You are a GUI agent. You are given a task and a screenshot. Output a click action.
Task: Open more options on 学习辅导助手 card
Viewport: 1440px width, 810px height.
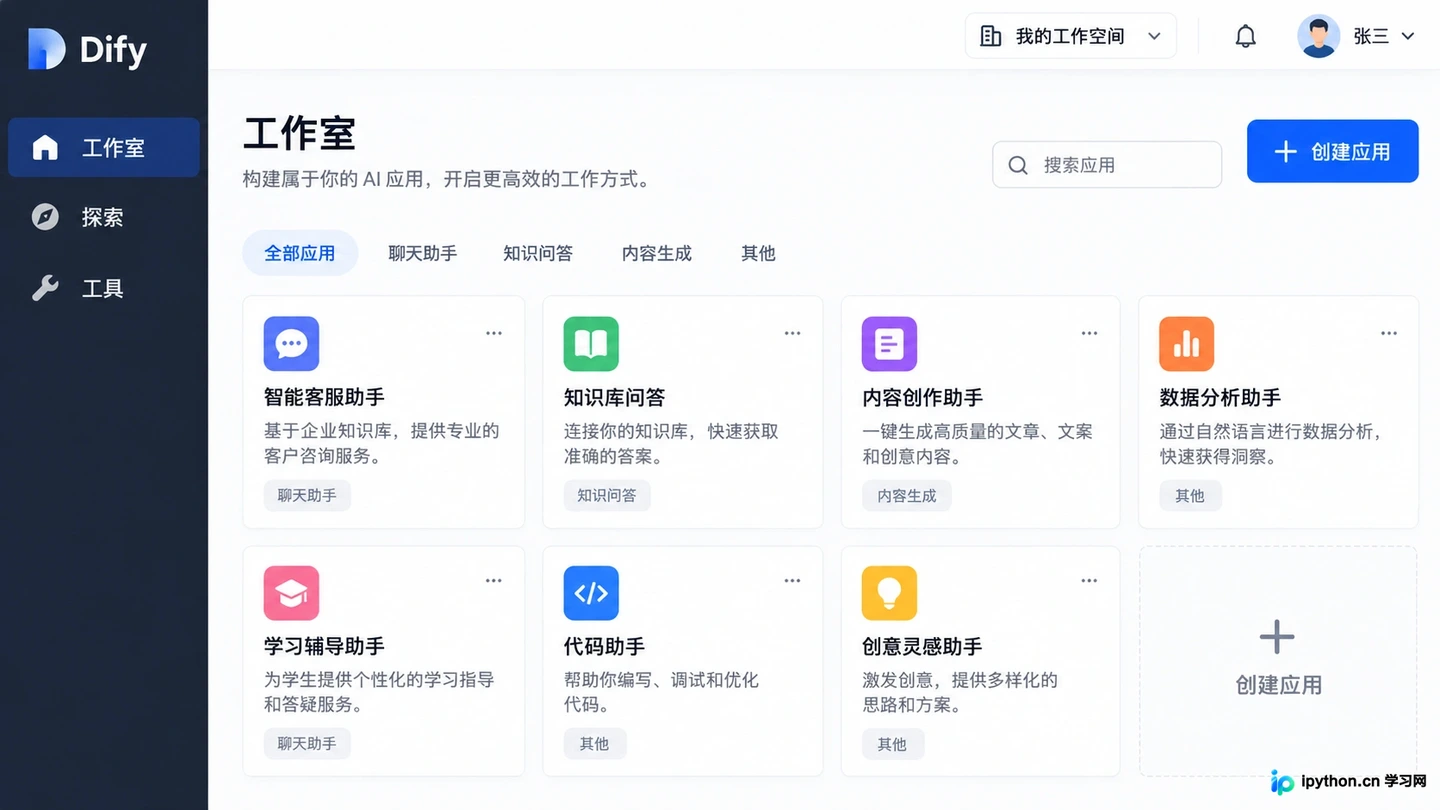point(494,580)
